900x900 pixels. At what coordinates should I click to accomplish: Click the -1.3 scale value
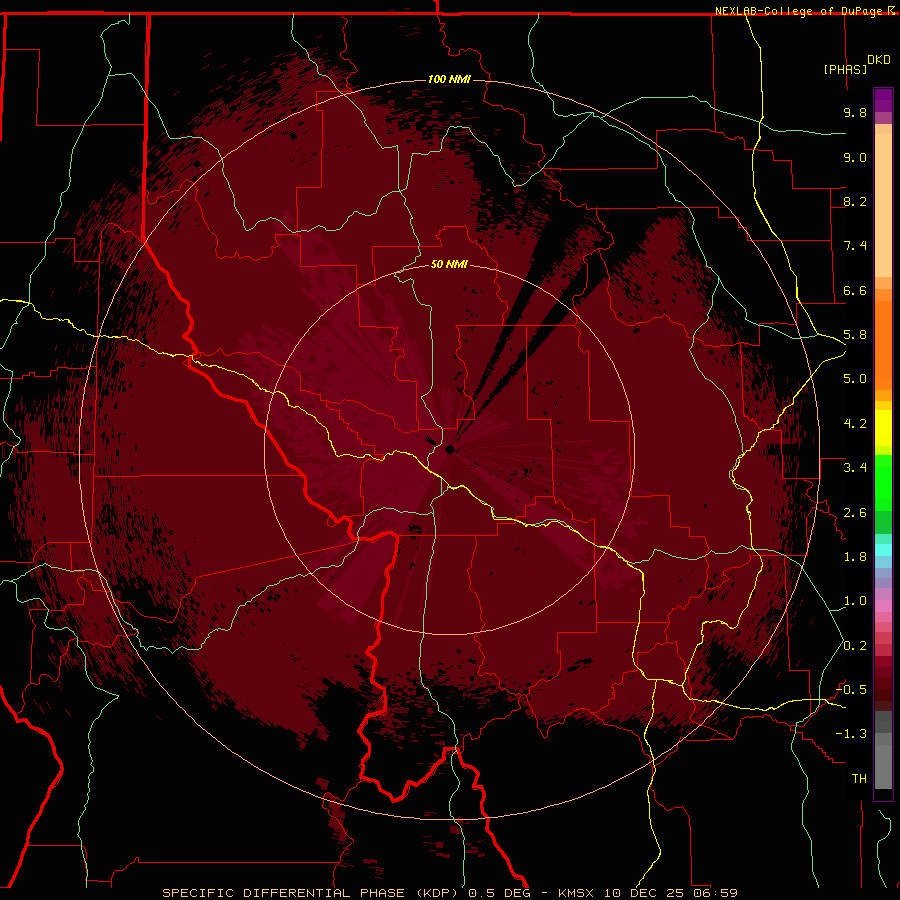(x=851, y=734)
